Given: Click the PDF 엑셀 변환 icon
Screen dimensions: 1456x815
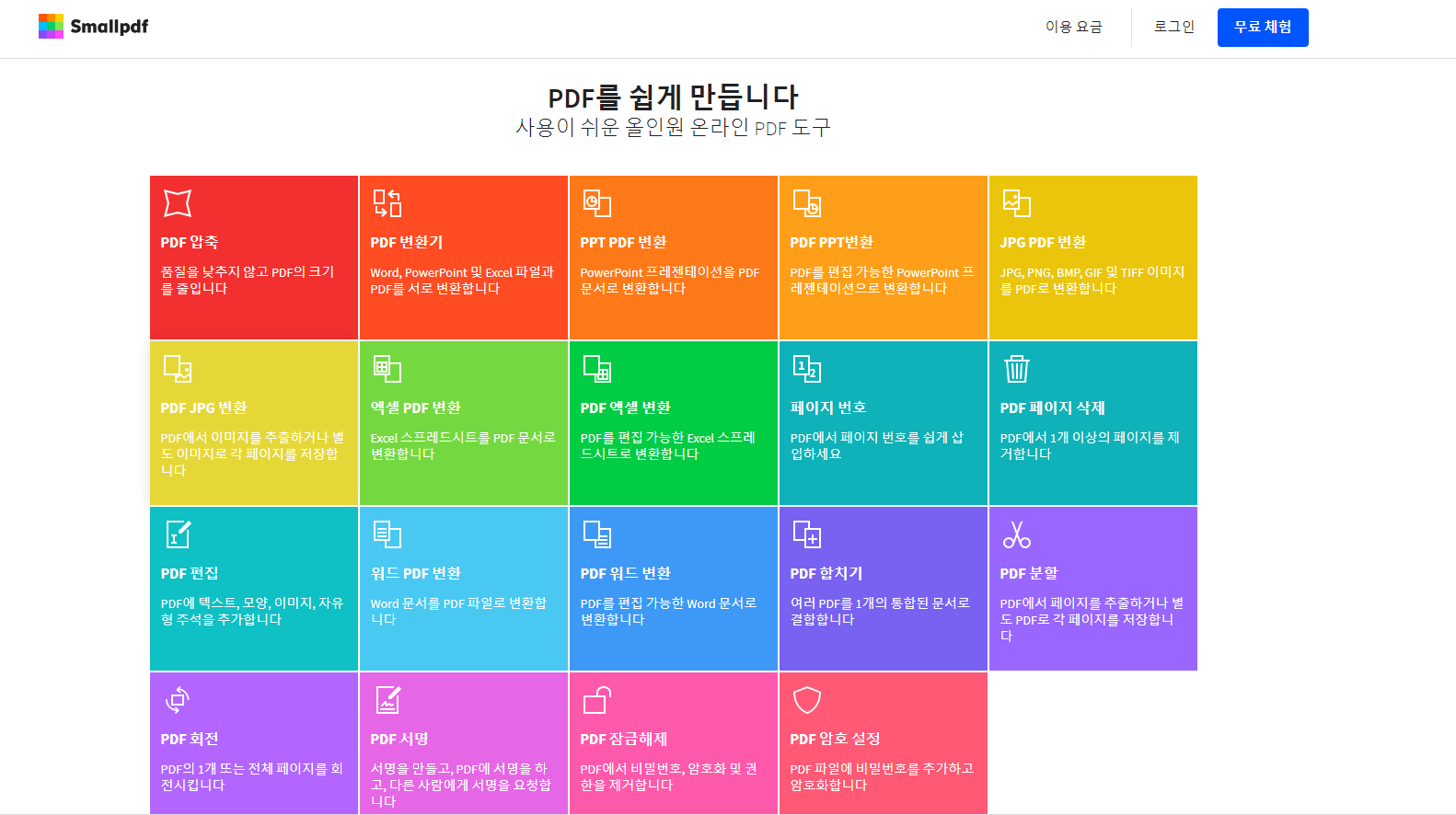Looking at the screenshot, I should point(597,369).
